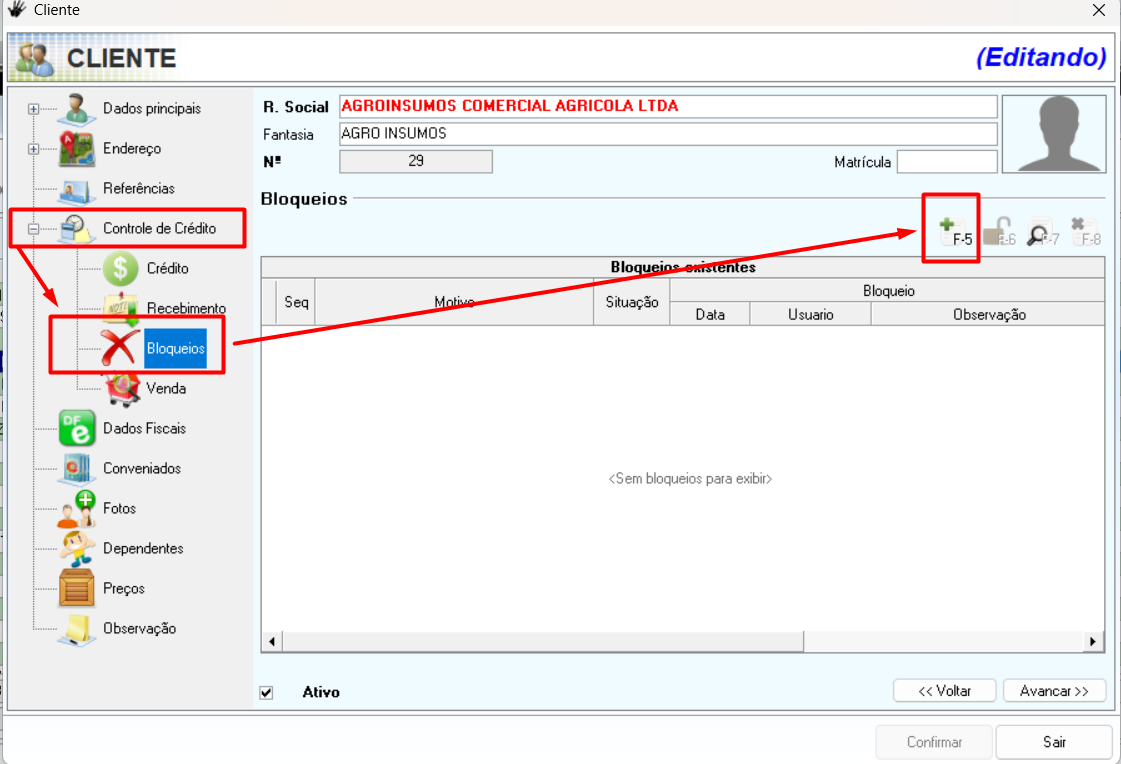Viewport: 1121px width, 764px height.
Task: Select the Dados Fiscais icon
Action: pyautogui.click(x=77, y=428)
